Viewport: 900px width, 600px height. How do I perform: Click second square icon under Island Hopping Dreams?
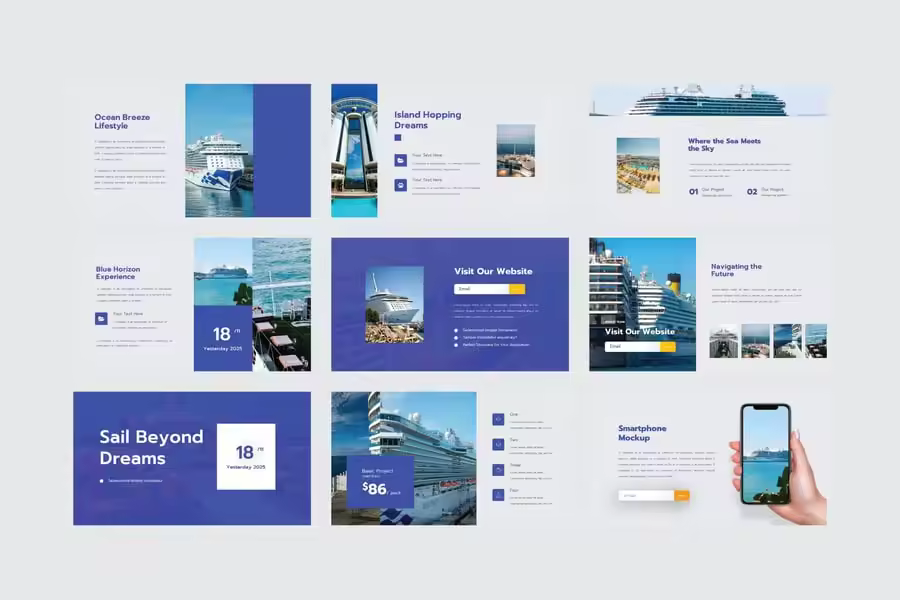[x=400, y=185]
